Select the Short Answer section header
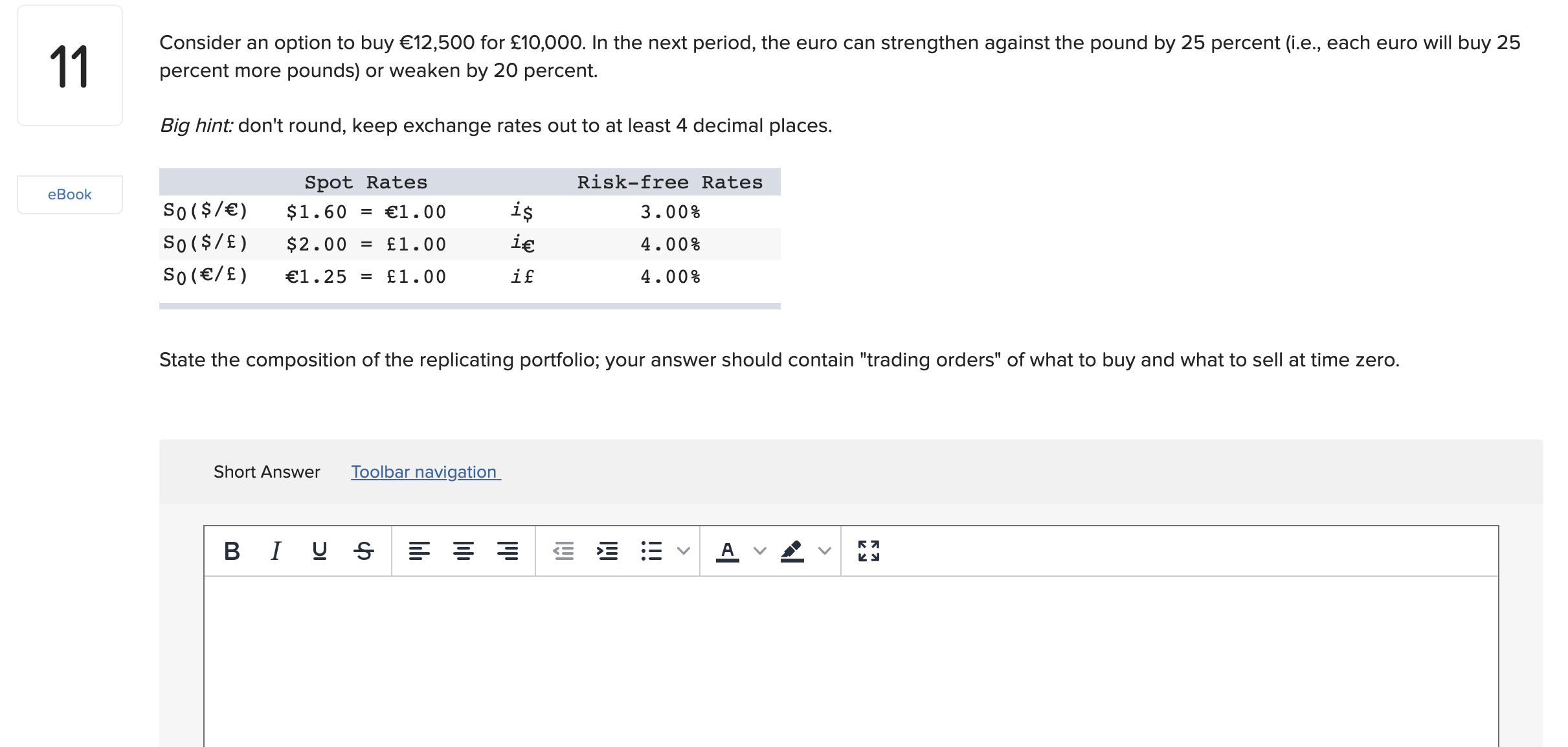 tap(267, 472)
